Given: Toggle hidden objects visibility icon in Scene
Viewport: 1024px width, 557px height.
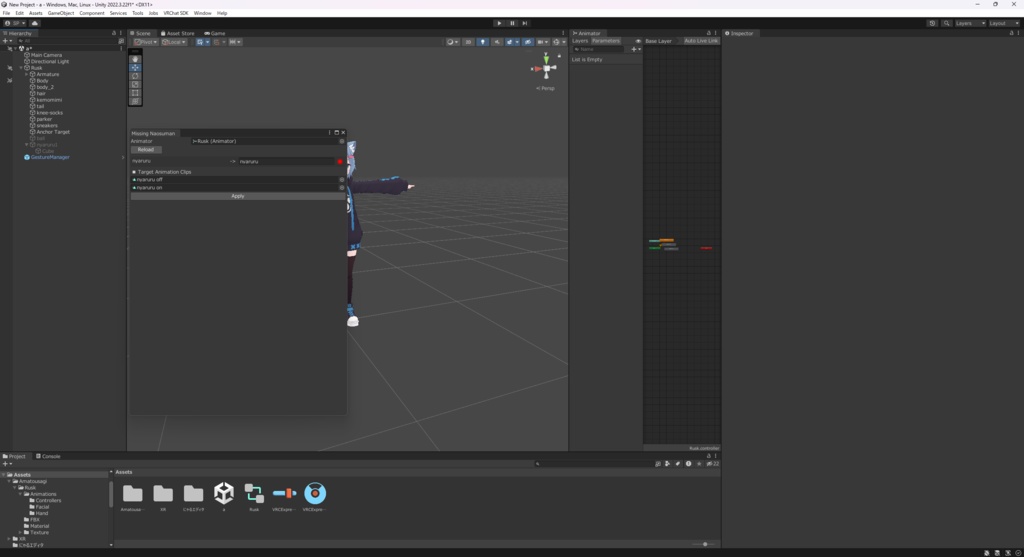Looking at the screenshot, I should [528, 42].
